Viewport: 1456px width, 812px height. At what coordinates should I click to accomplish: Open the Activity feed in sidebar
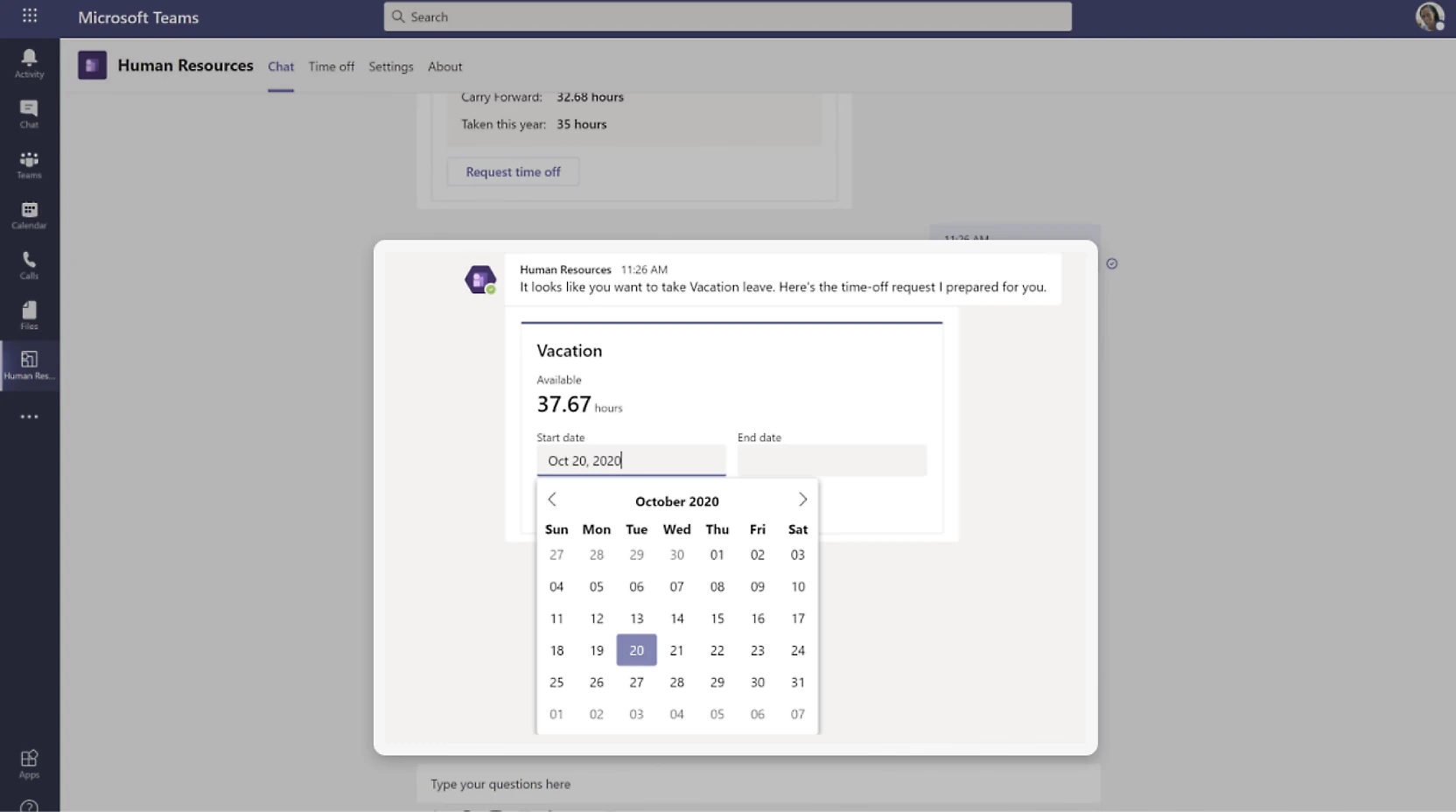(29, 63)
